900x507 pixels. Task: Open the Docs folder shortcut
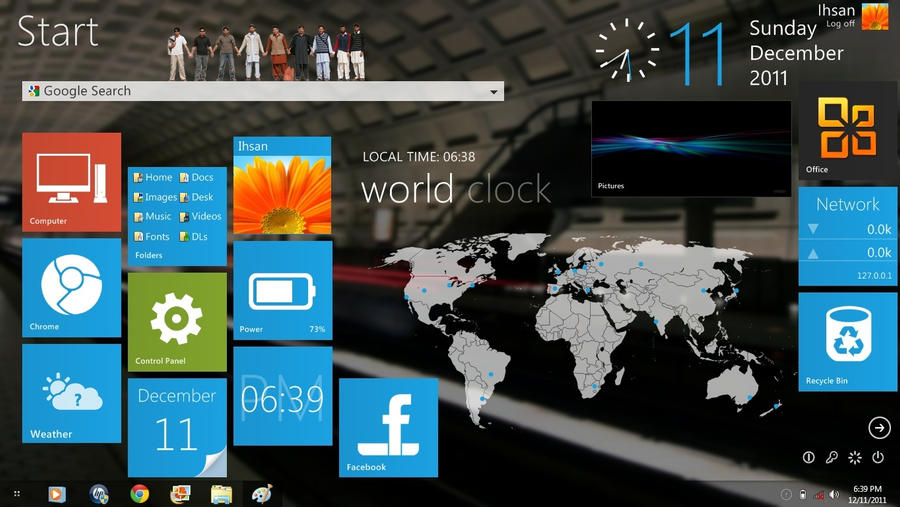click(197, 177)
